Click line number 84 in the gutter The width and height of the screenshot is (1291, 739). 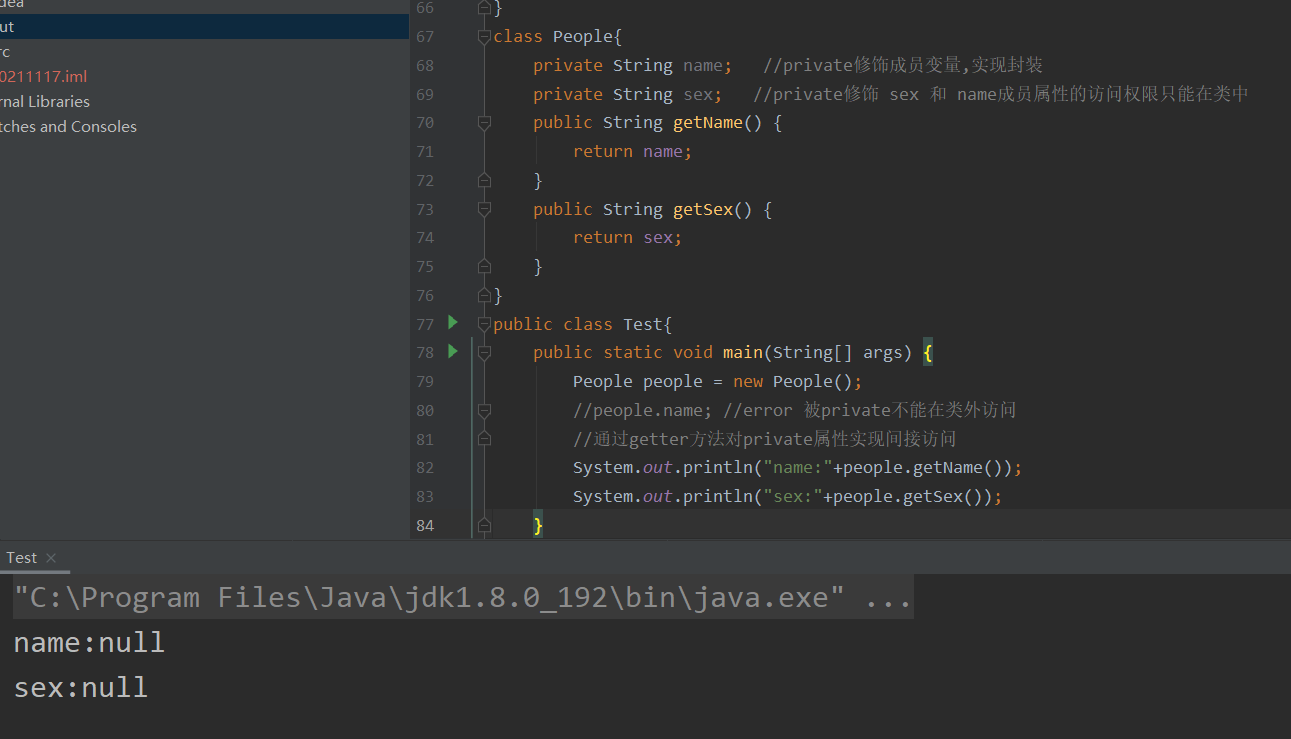(424, 525)
